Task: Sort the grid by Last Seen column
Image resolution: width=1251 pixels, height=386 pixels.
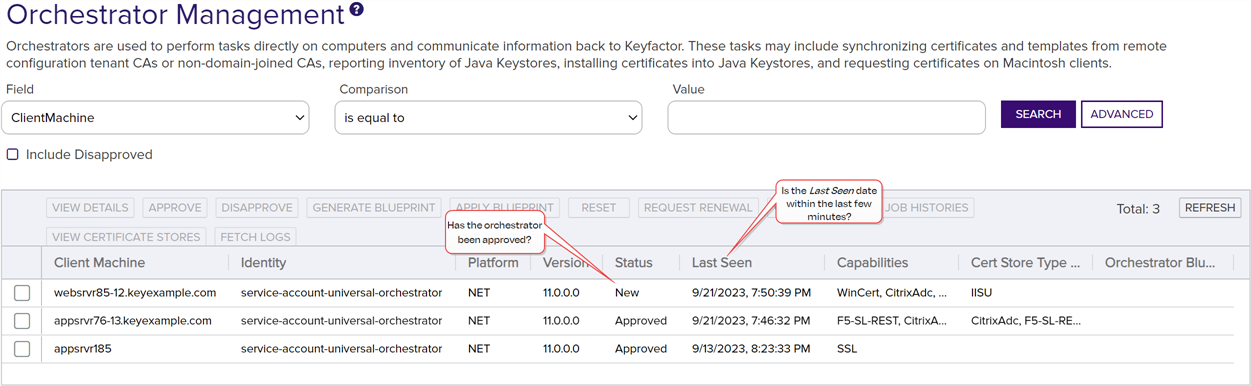Action: (x=722, y=263)
